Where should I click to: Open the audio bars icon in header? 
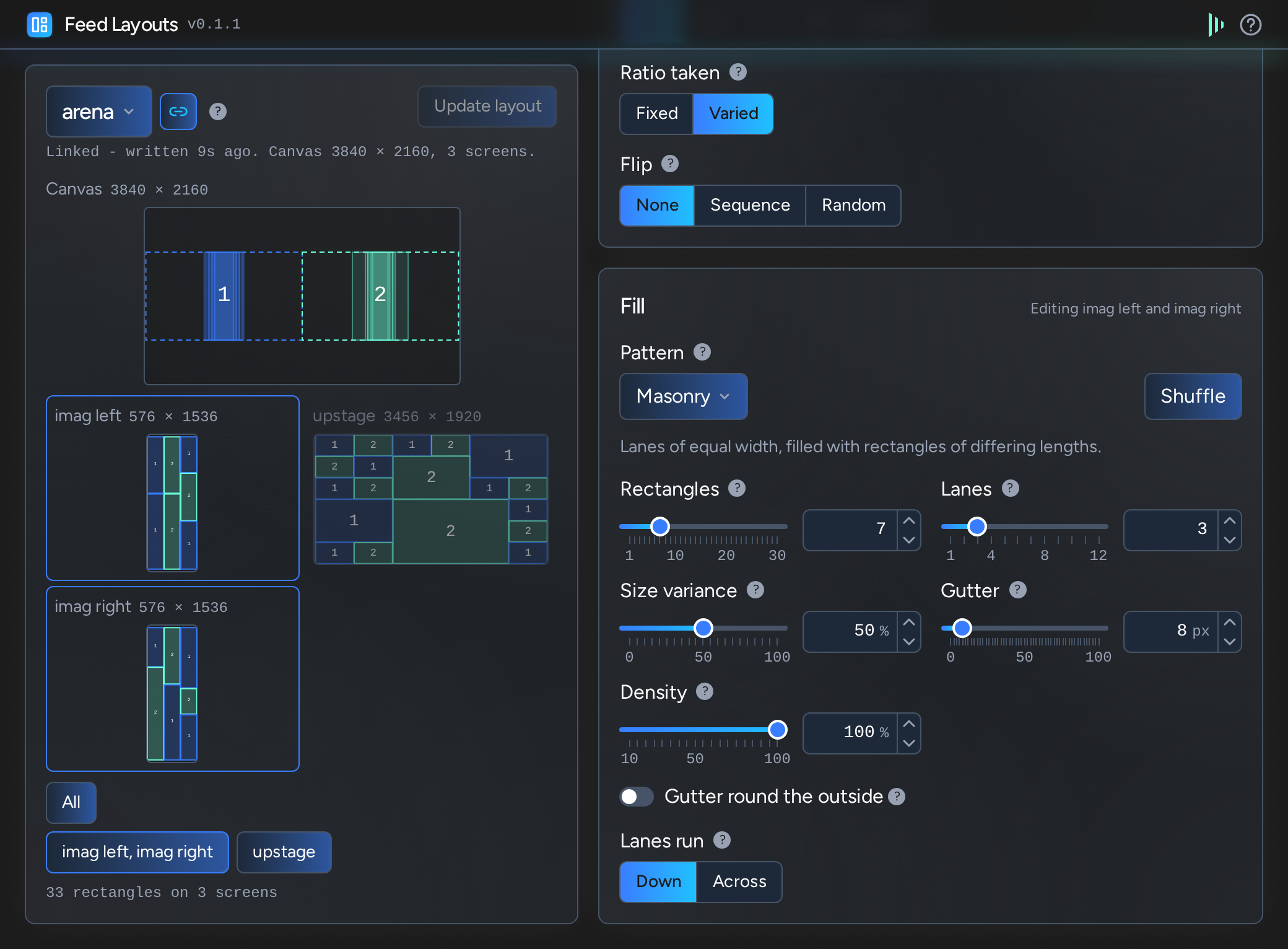pos(1216,25)
